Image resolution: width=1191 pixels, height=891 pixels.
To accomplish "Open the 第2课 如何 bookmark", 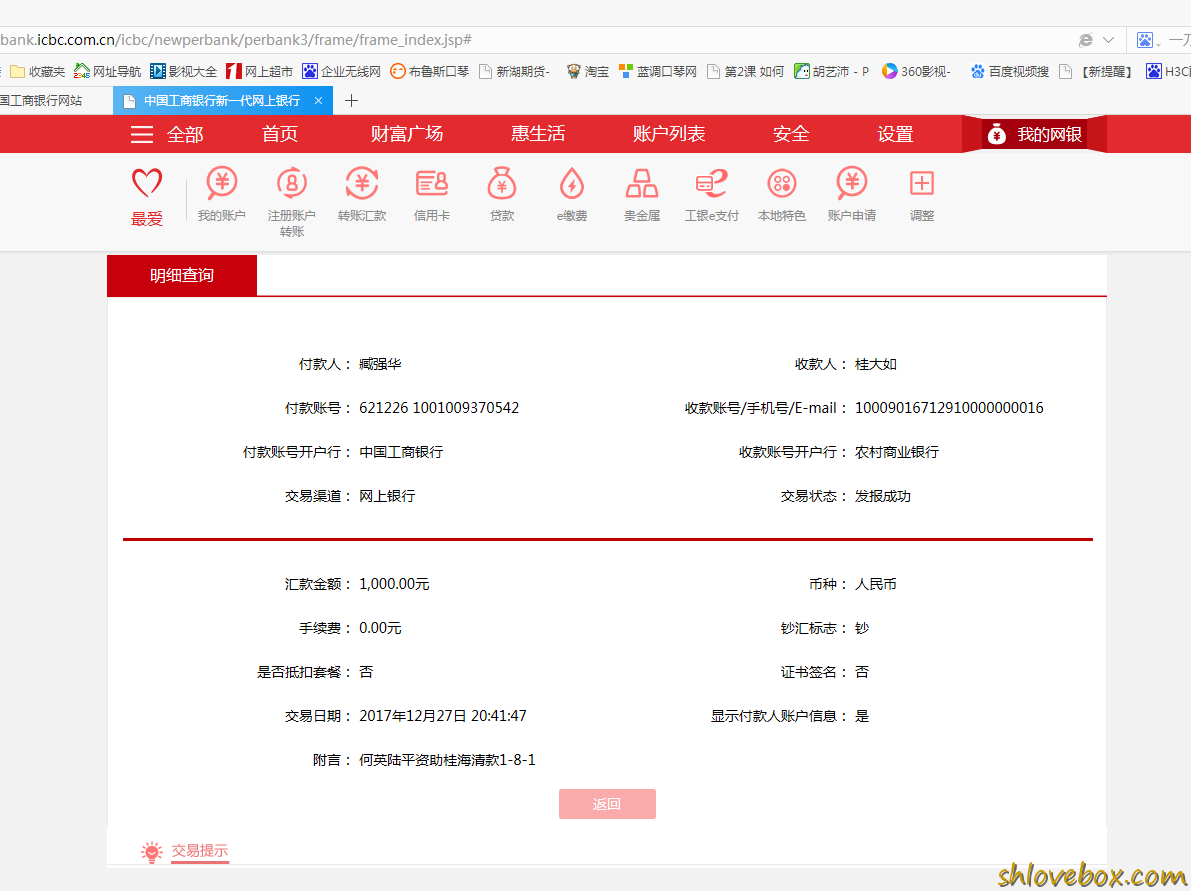I will click(745, 71).
